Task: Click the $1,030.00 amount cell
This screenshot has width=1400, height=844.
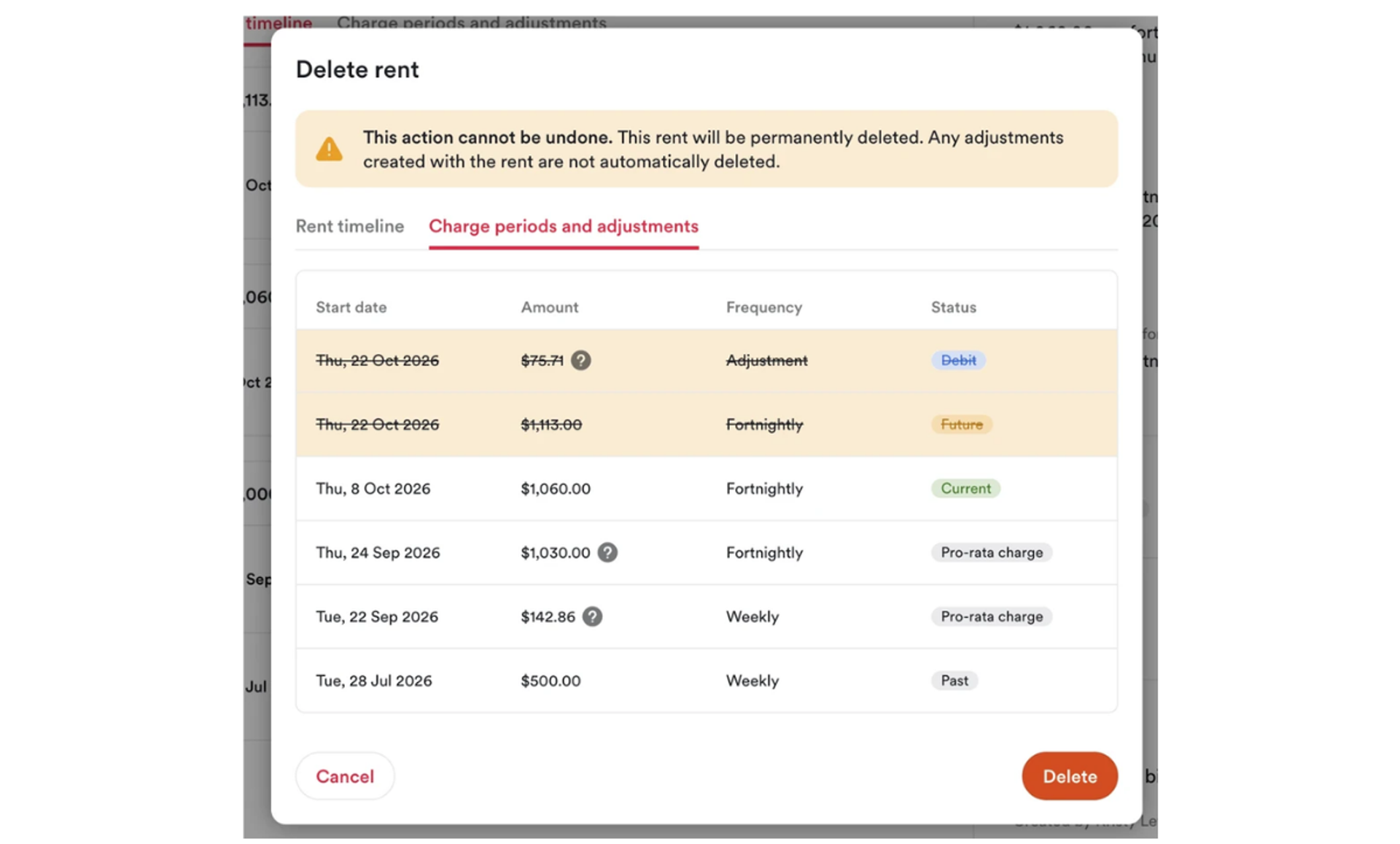Action: (x=556, y=552)
